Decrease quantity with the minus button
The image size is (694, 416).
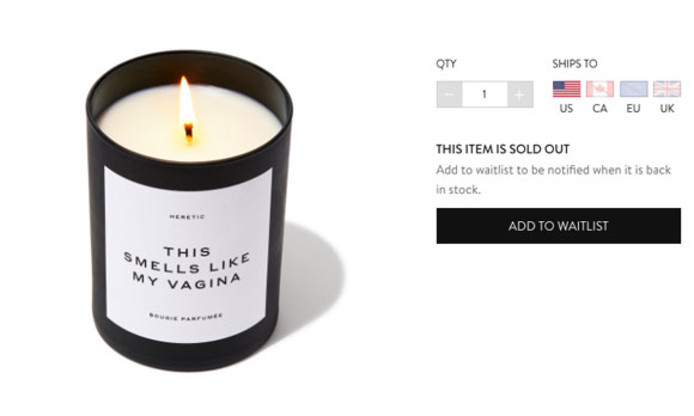(x=449, y=94)
